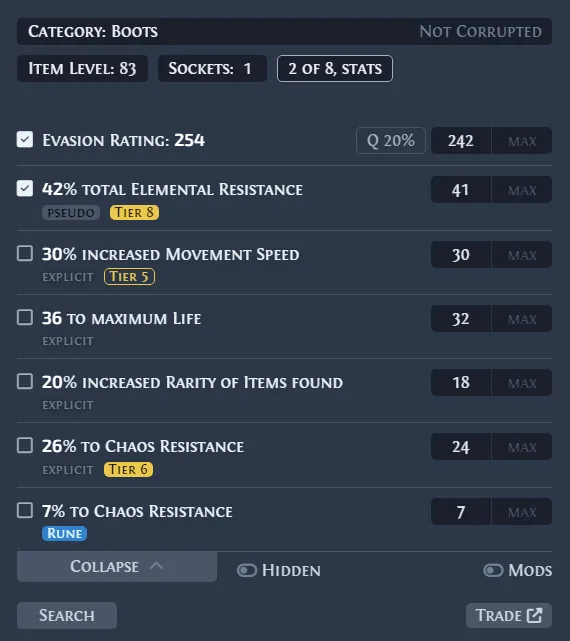The width and height of the screenshot is (570, 641).
Task: Check the 7% Chaos Resistance rune checkbox
Action: pos(25,510)
